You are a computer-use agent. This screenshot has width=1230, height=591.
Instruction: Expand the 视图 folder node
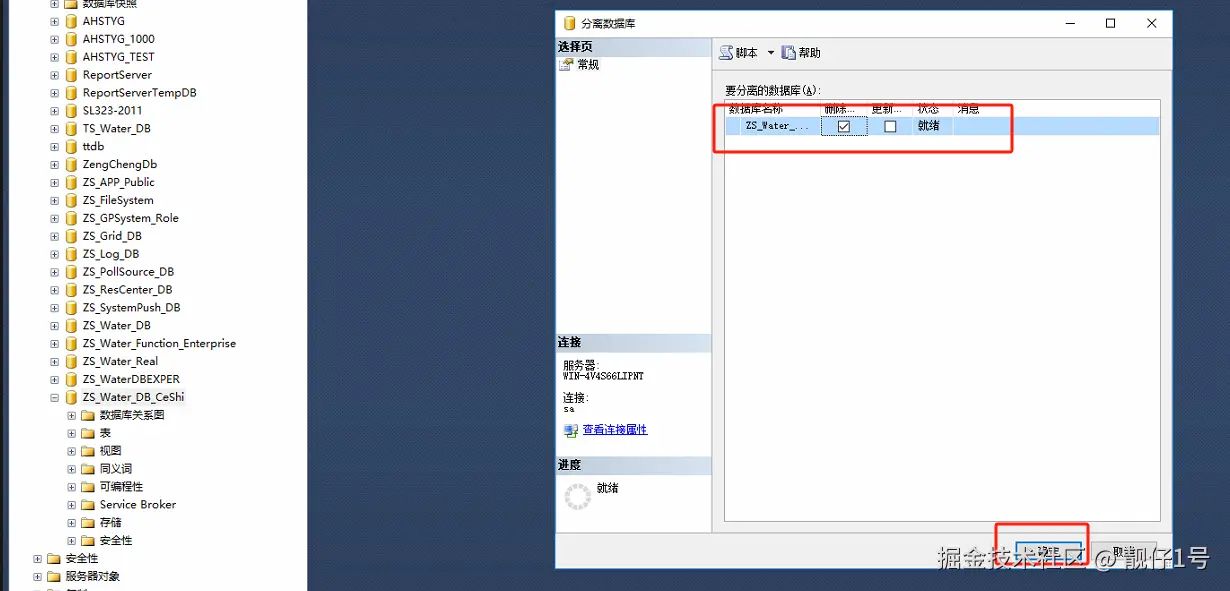tap(72, 452)
